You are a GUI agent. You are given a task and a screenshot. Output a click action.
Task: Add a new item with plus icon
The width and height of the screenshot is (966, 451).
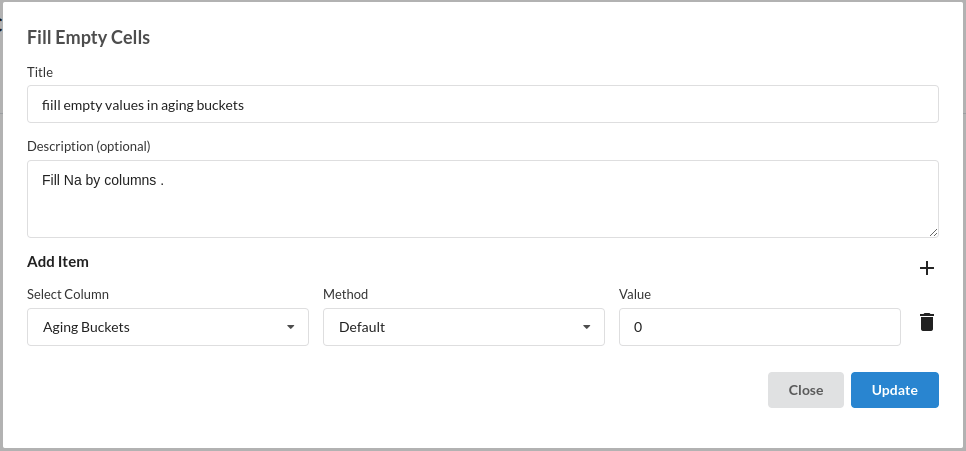pos(927,268)
